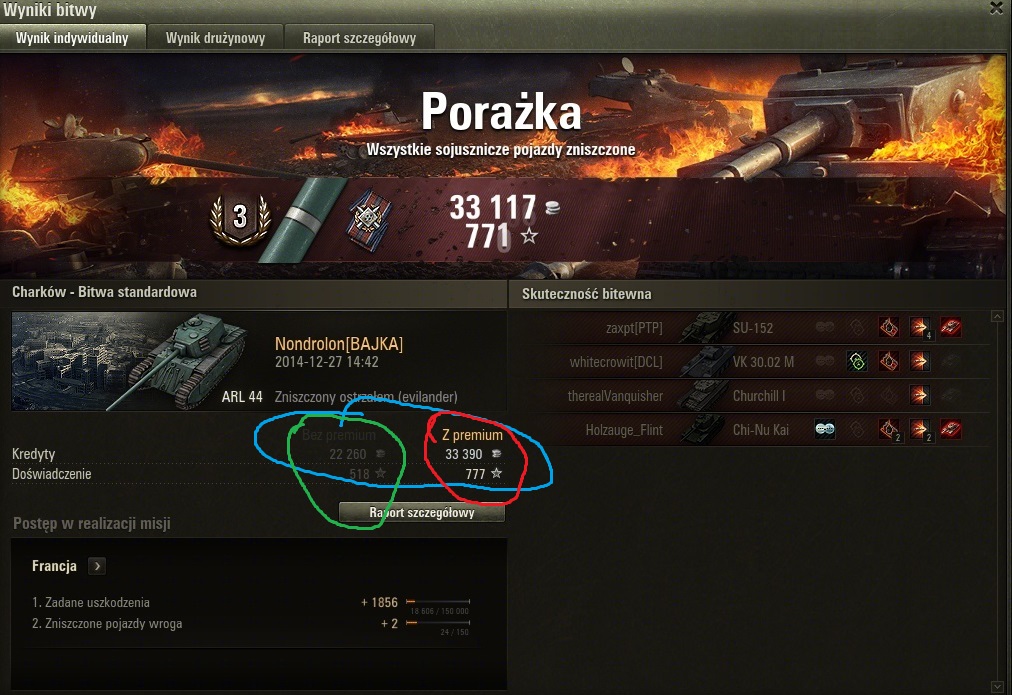Click the spotted binoculars icon for Chi-Nu Kai
Screen dimensions: 1012x695
click(x=825, y=428)
